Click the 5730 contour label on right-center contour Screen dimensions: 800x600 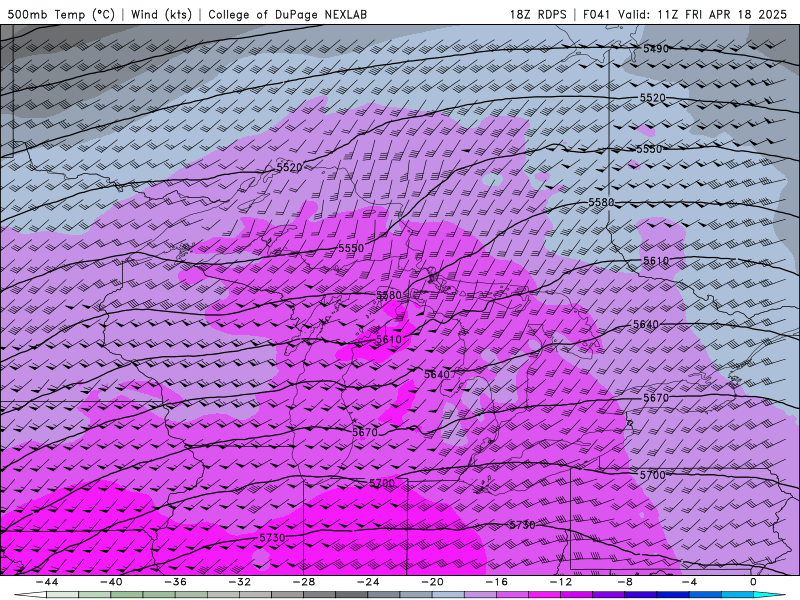coord(523,524)
